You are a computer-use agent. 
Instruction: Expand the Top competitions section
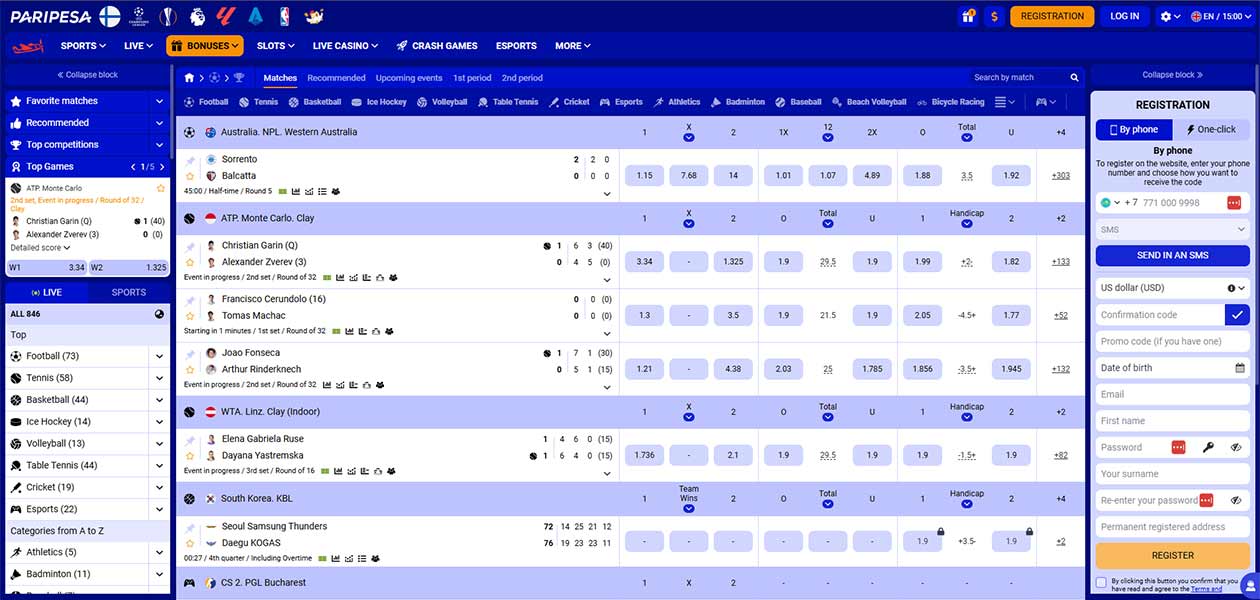(159, 145)
